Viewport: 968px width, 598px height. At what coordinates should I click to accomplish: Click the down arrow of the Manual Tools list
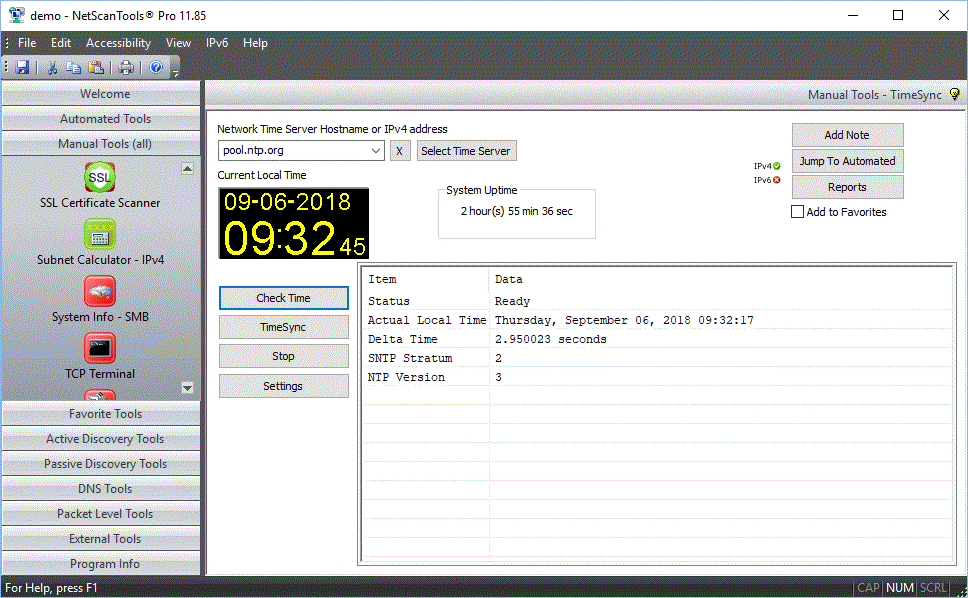point(188,388)
